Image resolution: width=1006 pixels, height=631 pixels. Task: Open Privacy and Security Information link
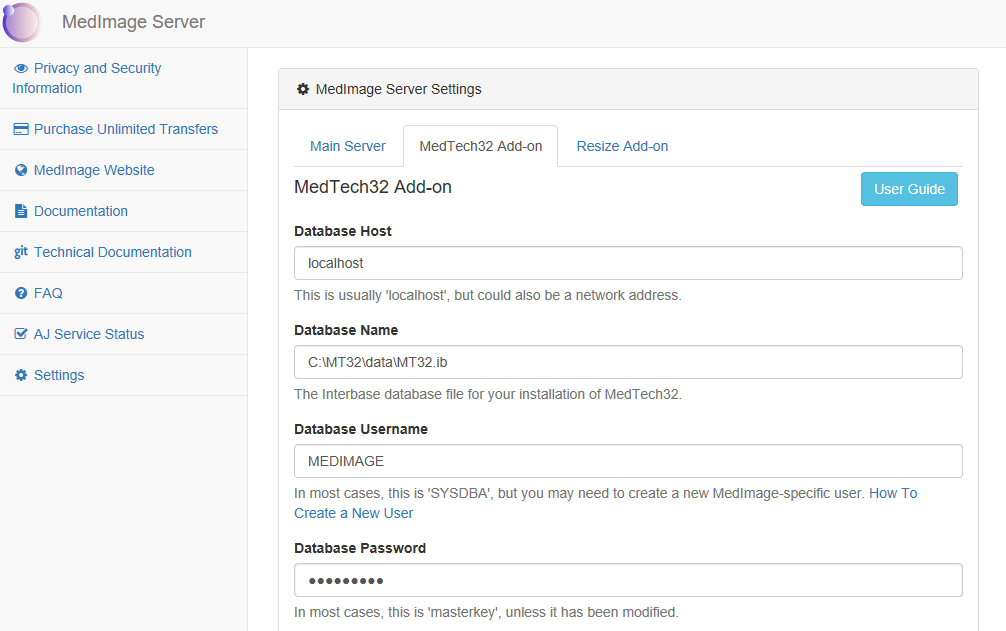pyautogui.click(x=87, y=78)
